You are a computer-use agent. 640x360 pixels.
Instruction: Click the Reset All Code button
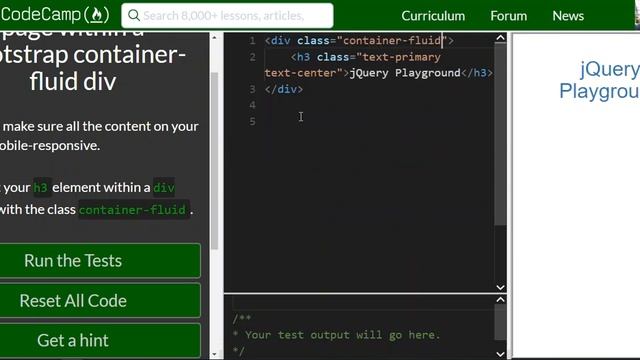[x=100, y=300]
